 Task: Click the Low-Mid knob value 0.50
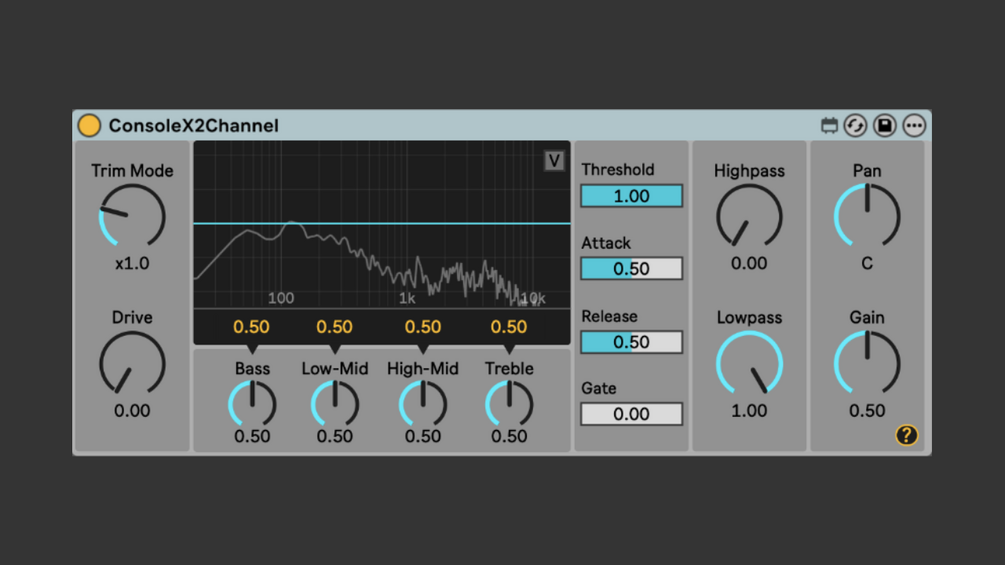click(335, 436)
